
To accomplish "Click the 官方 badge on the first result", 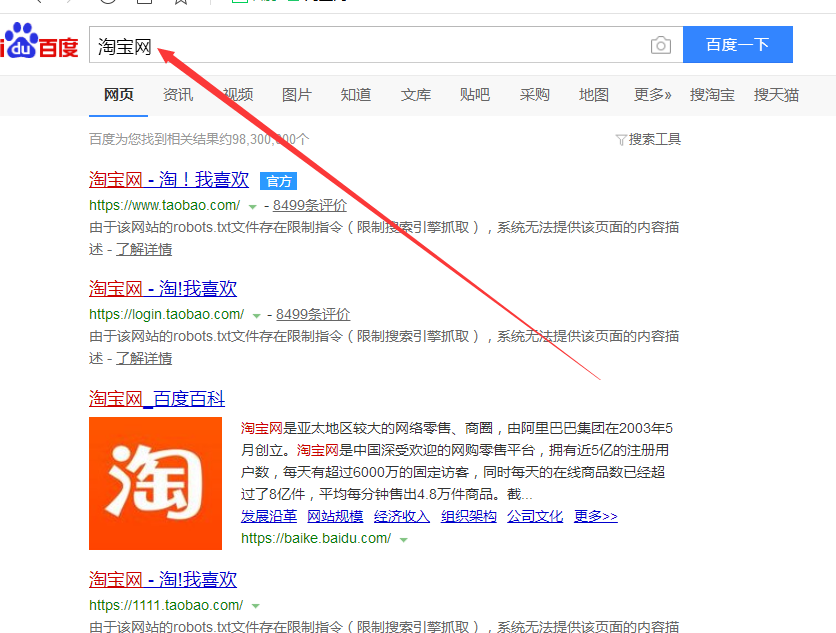I will [x=278, y=181].
